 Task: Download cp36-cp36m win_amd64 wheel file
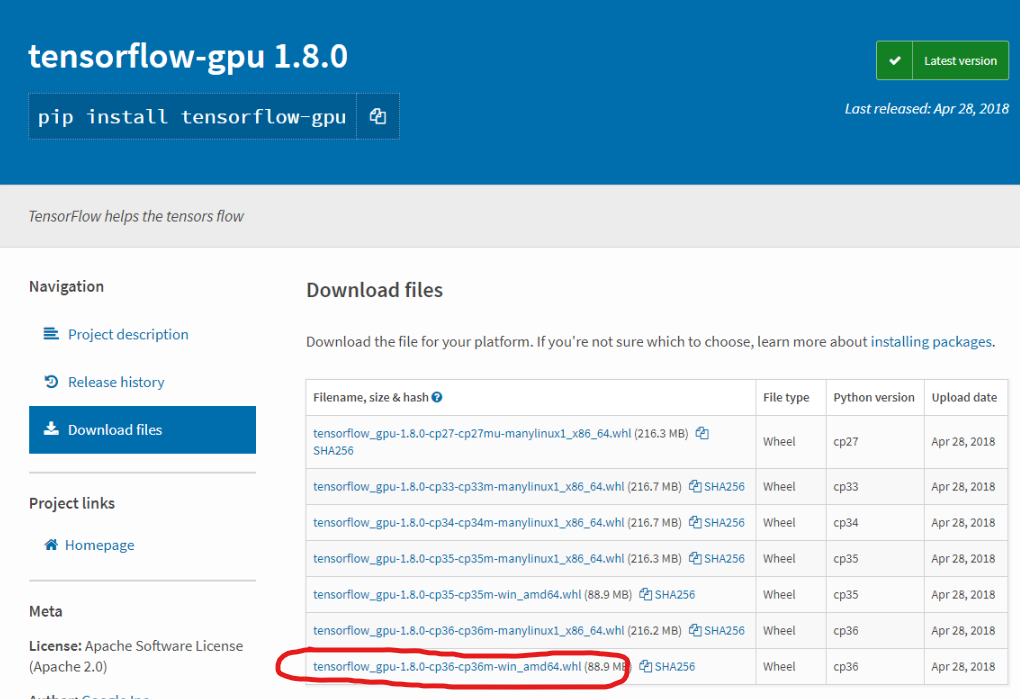(x=447, y=666)
